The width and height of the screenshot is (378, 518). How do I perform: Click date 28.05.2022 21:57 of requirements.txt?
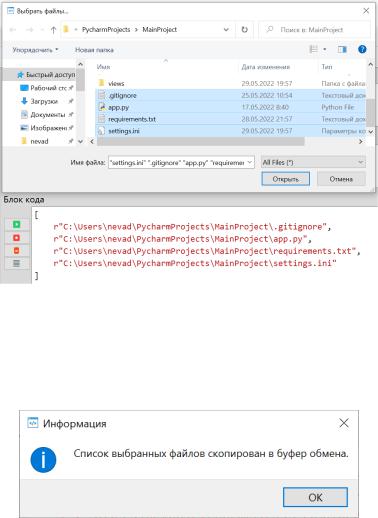pos(267,119)
